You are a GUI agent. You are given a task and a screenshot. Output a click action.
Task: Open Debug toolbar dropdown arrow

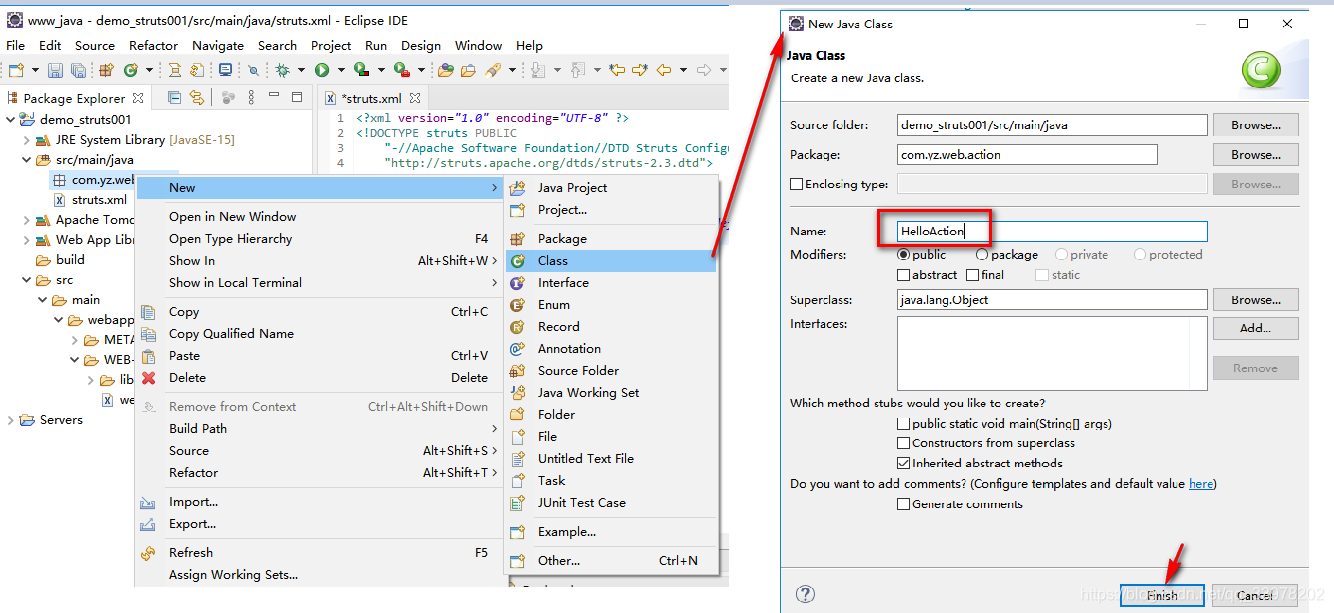click(x=300, y=70)
